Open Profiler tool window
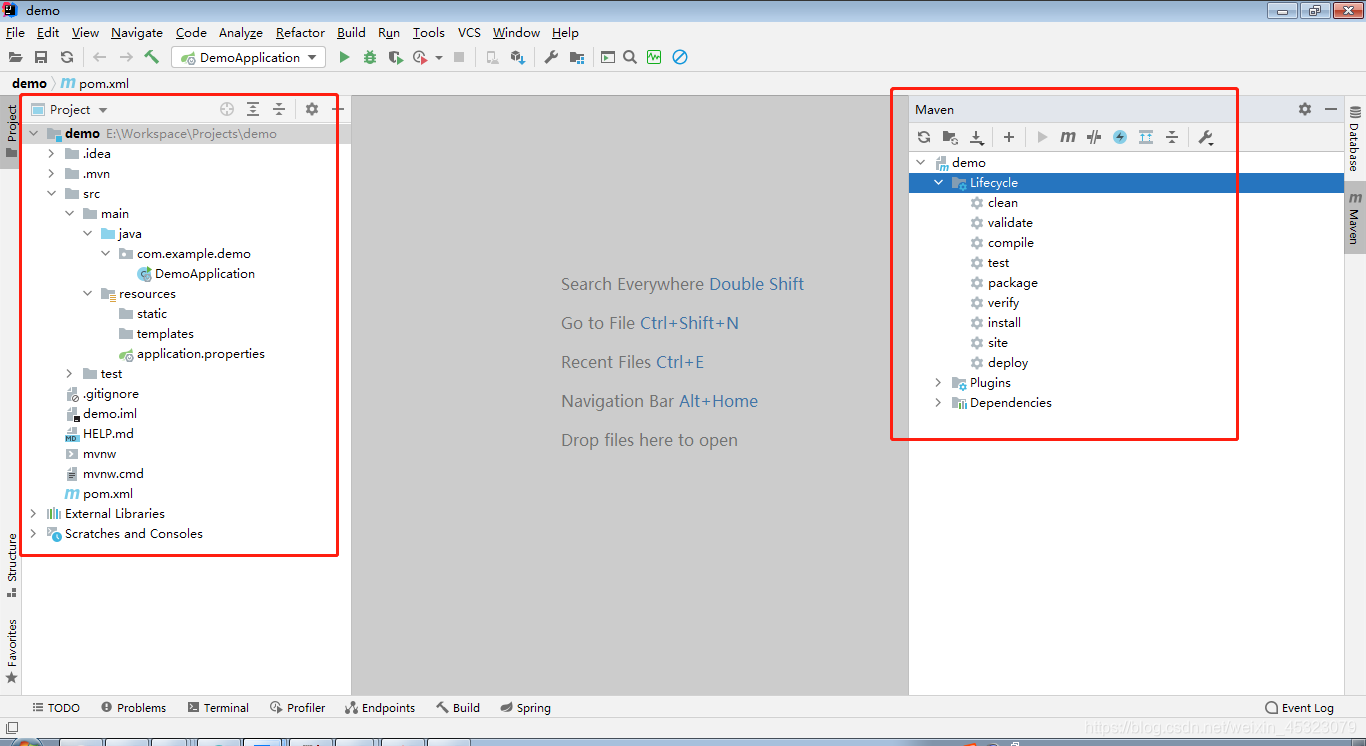 pos(298,707)
